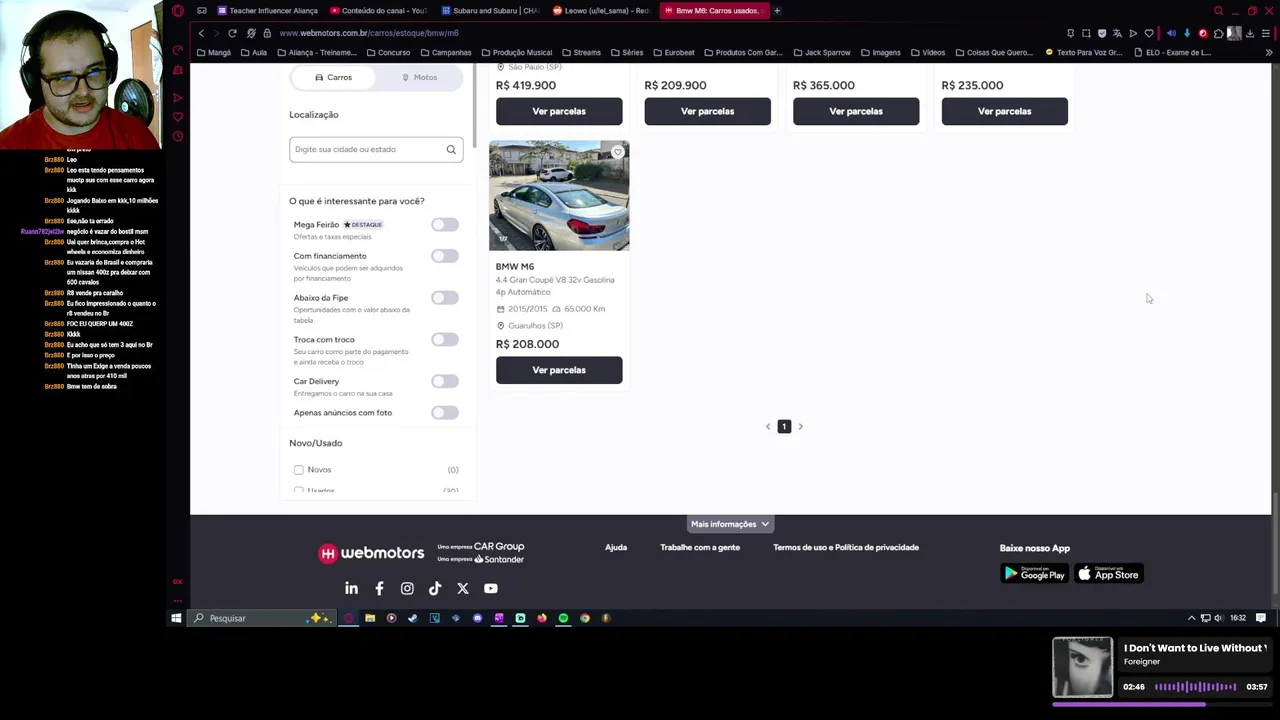The height and width of the screenshot is (720, 1280).
Task: Switch to Subaru and Subaru tab
Action: coord(490,11)
